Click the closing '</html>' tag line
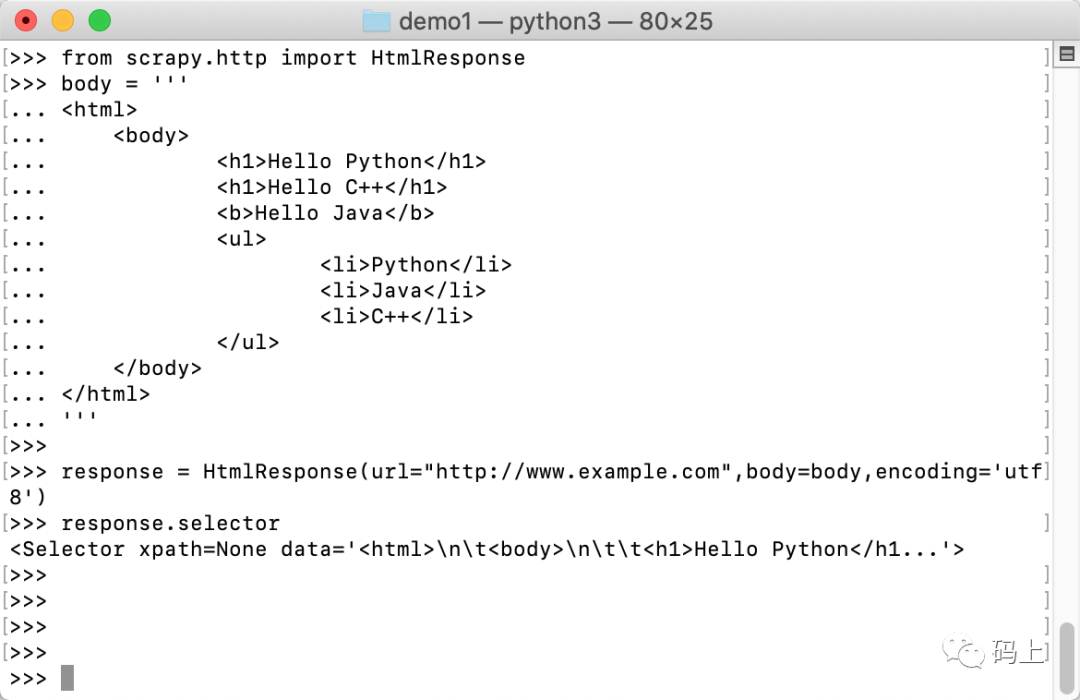The width and height of the screenshot is (1080, 700). coord(105,394)
